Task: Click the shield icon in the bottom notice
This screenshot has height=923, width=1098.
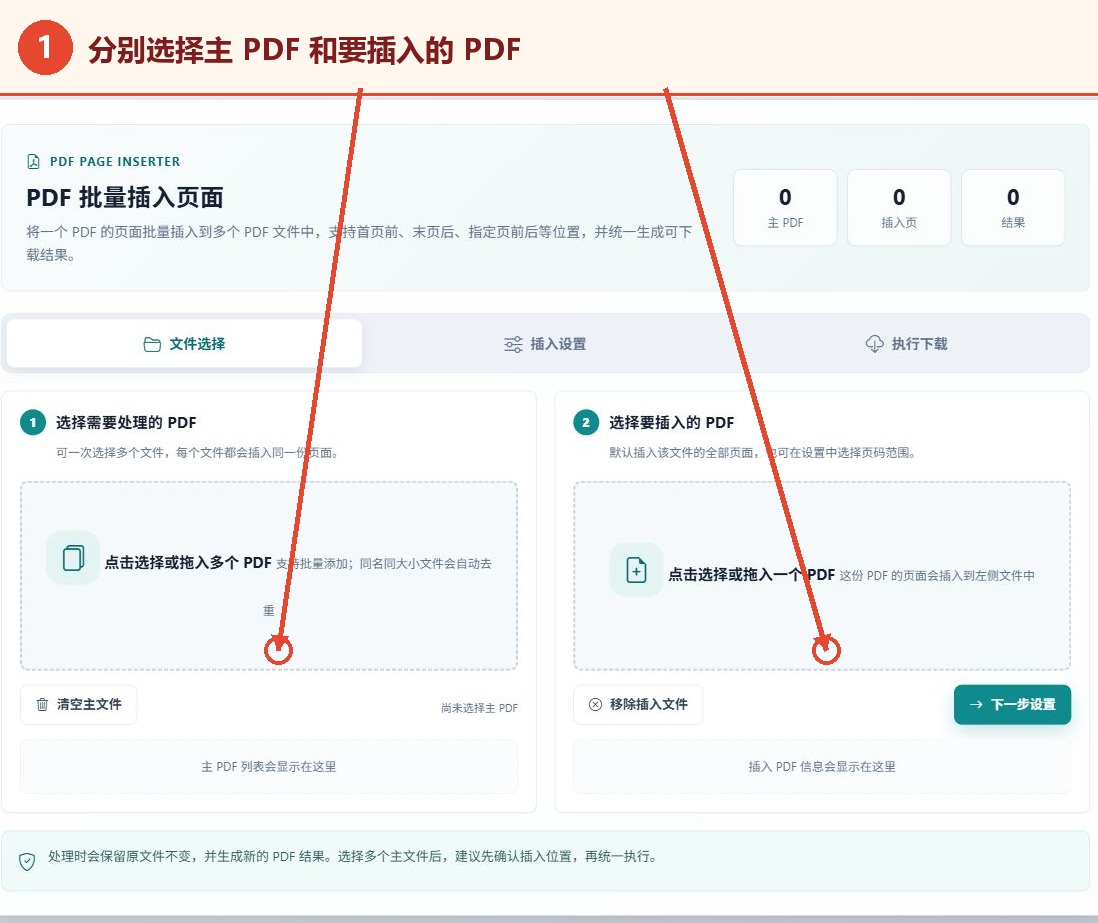Action: point(27,861)
